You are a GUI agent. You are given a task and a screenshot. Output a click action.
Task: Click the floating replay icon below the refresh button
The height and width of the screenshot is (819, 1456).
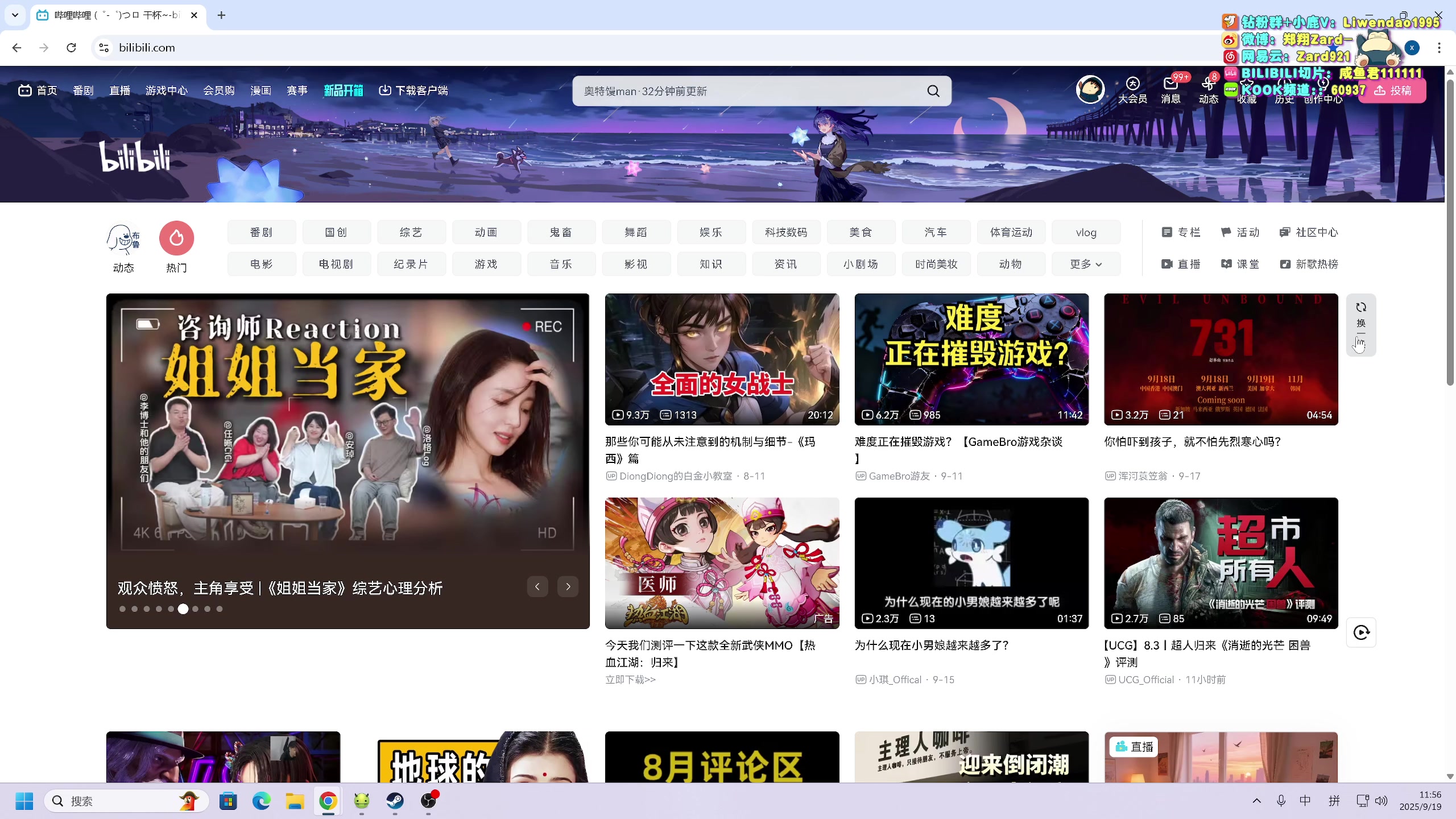[x=1361, y=632]
